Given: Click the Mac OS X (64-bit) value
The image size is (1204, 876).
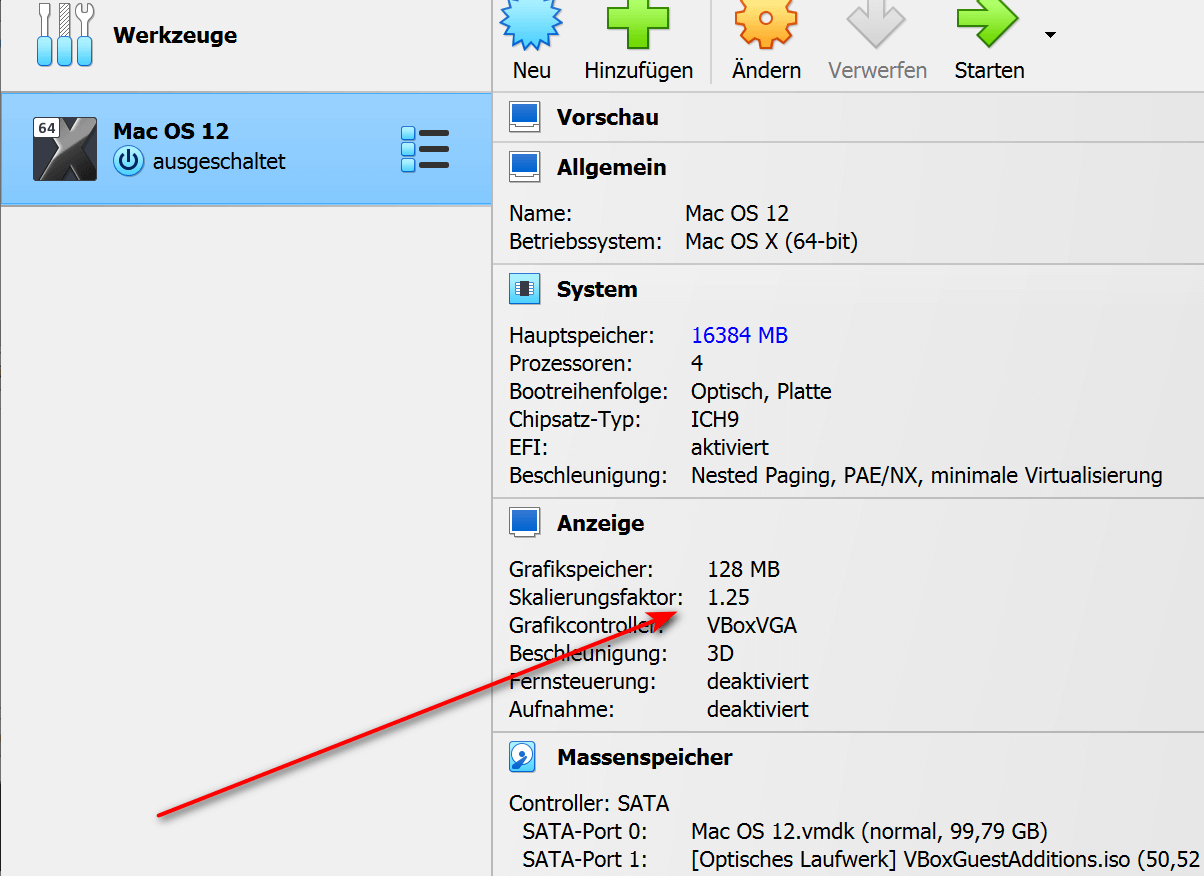Looking at the screenshot, I should (771, 241).
